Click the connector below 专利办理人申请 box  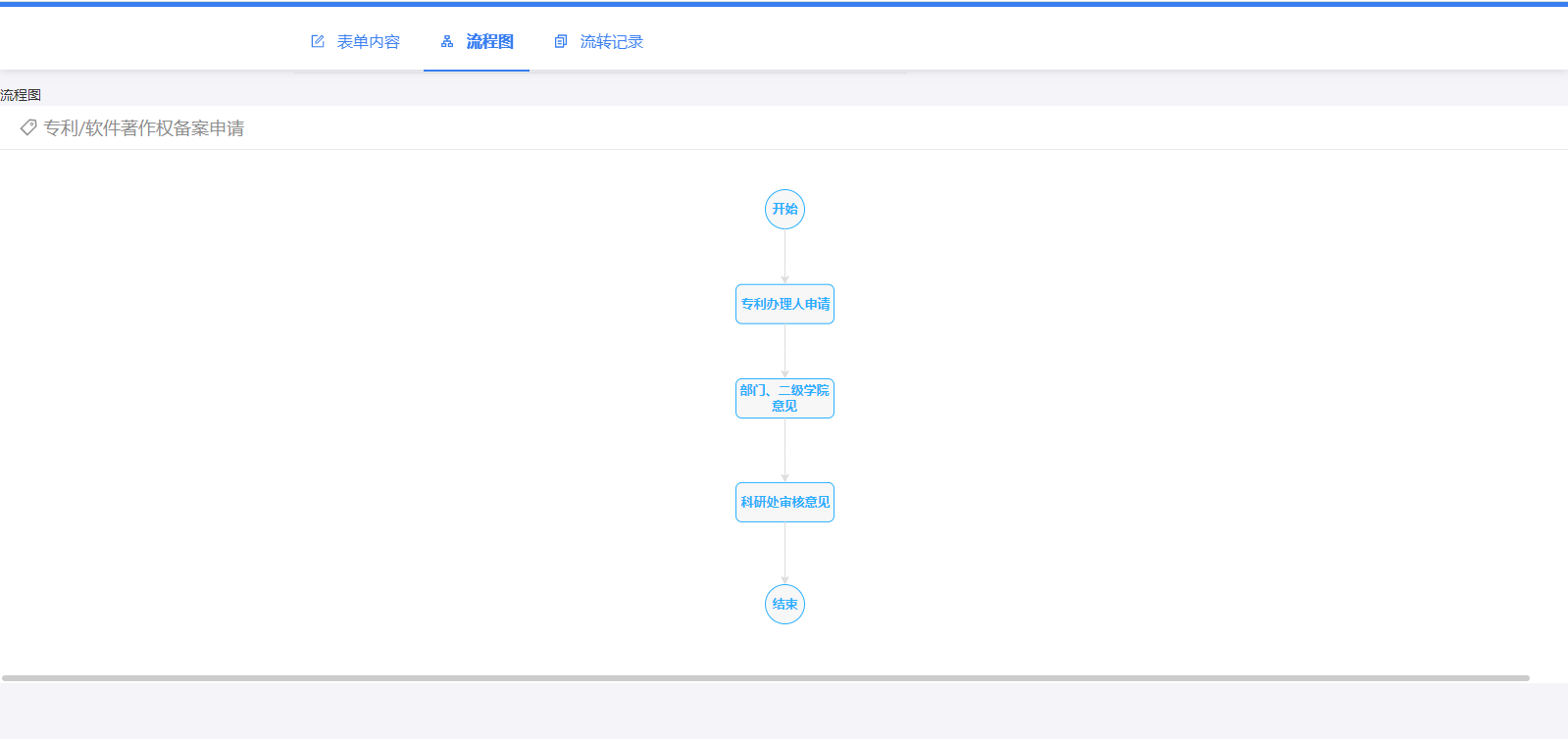(x=784, y=350)
